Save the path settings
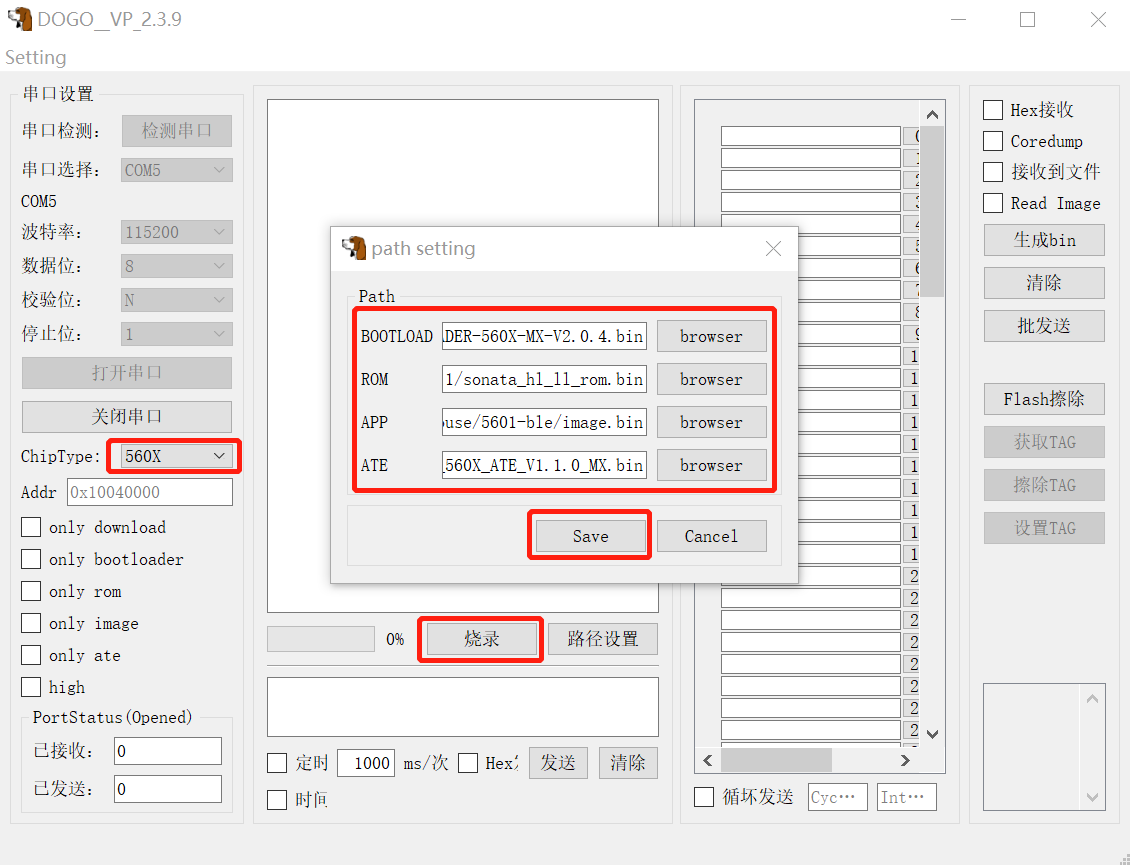 [590, 536]
